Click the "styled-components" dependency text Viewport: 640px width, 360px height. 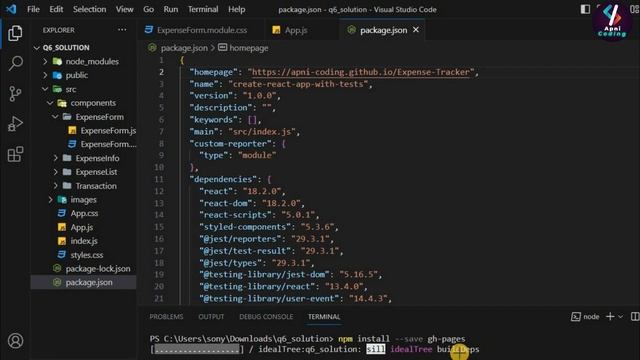247,227
